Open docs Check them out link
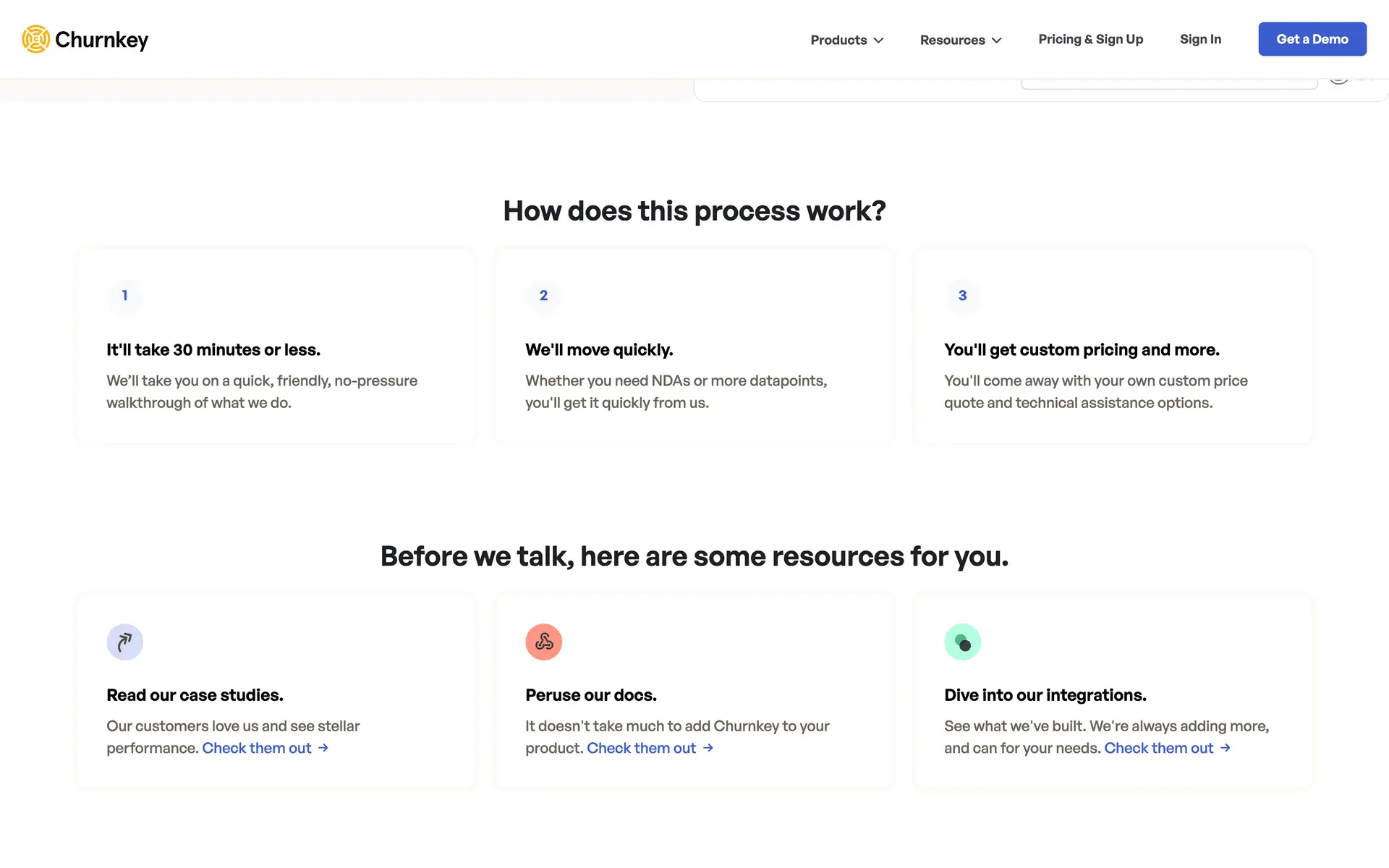The image size is (1389, 868). 641,748
